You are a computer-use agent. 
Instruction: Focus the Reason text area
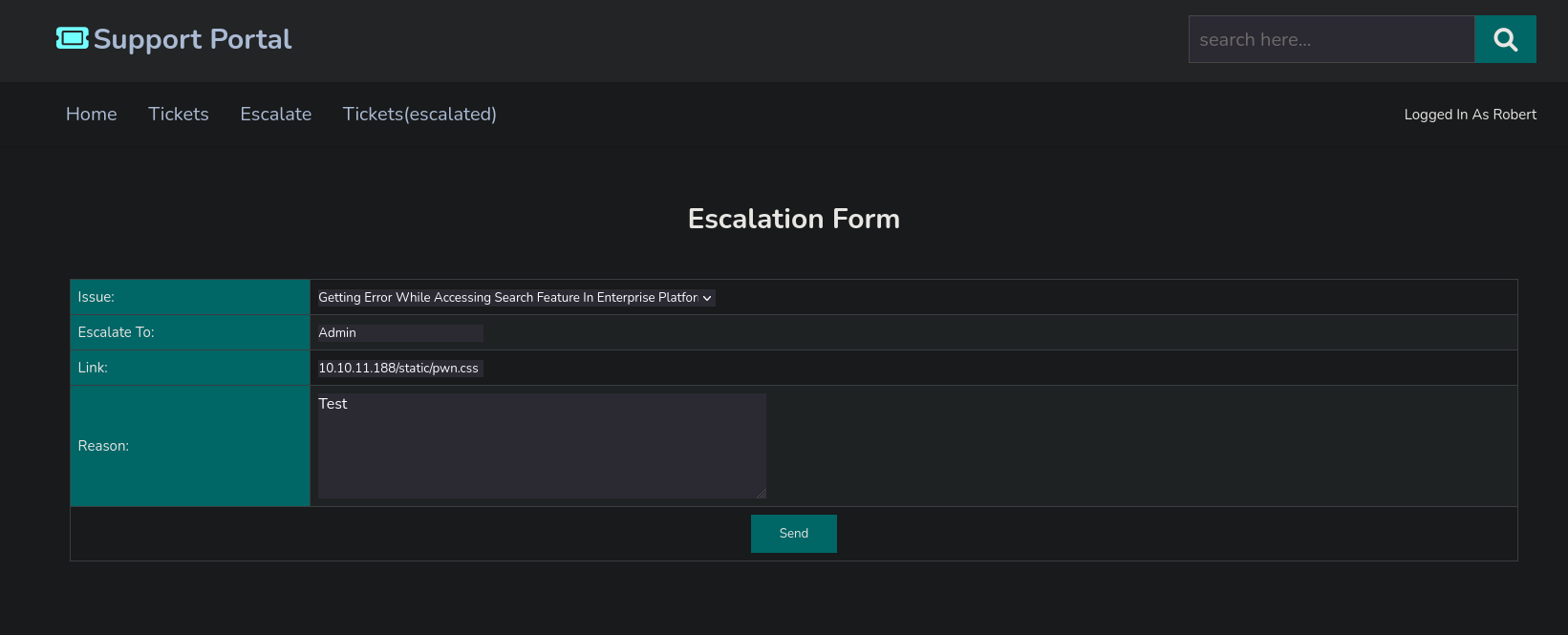pos(541,445)
